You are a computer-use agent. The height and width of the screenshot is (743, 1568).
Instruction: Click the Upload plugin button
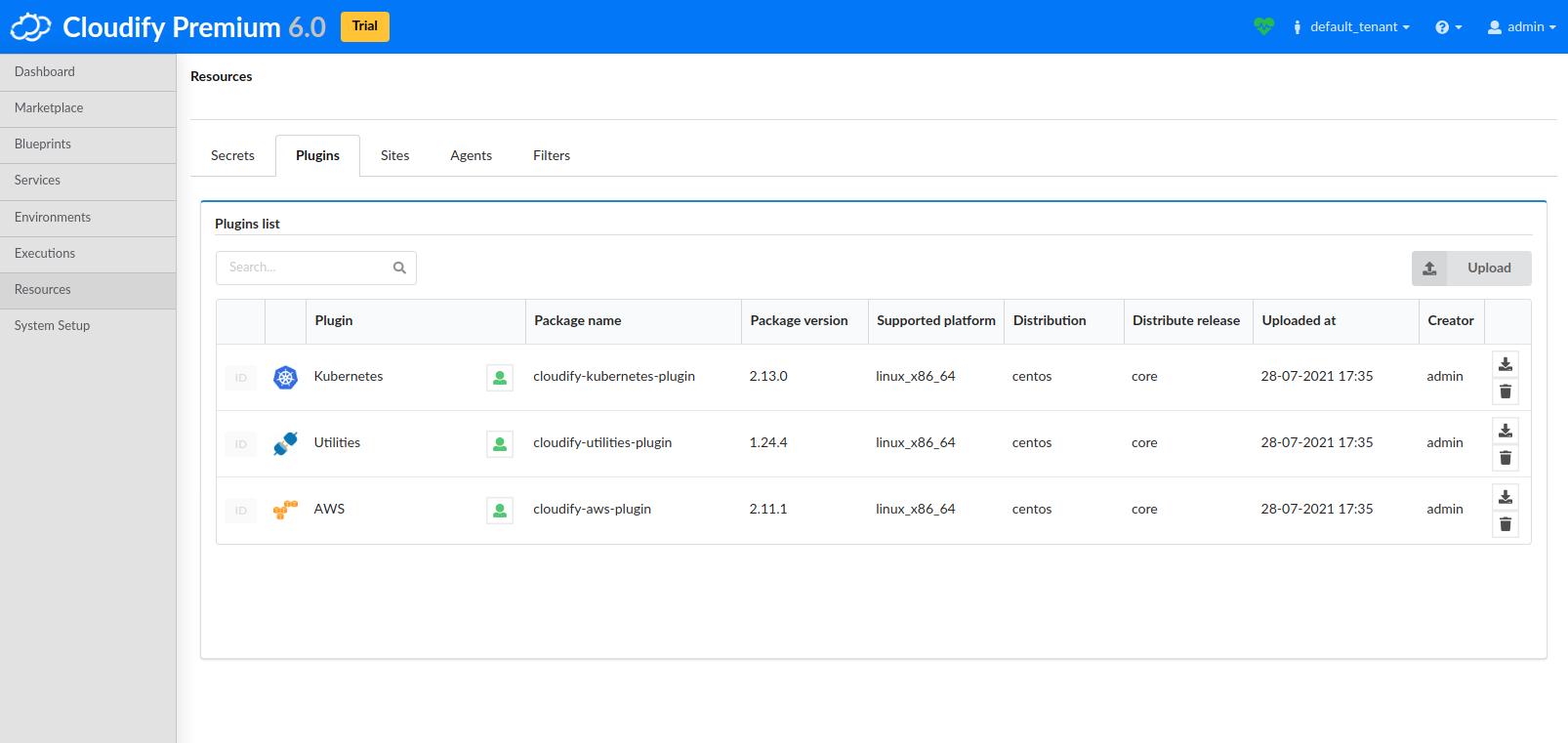pyautogui.click(x=1471, y=268)
